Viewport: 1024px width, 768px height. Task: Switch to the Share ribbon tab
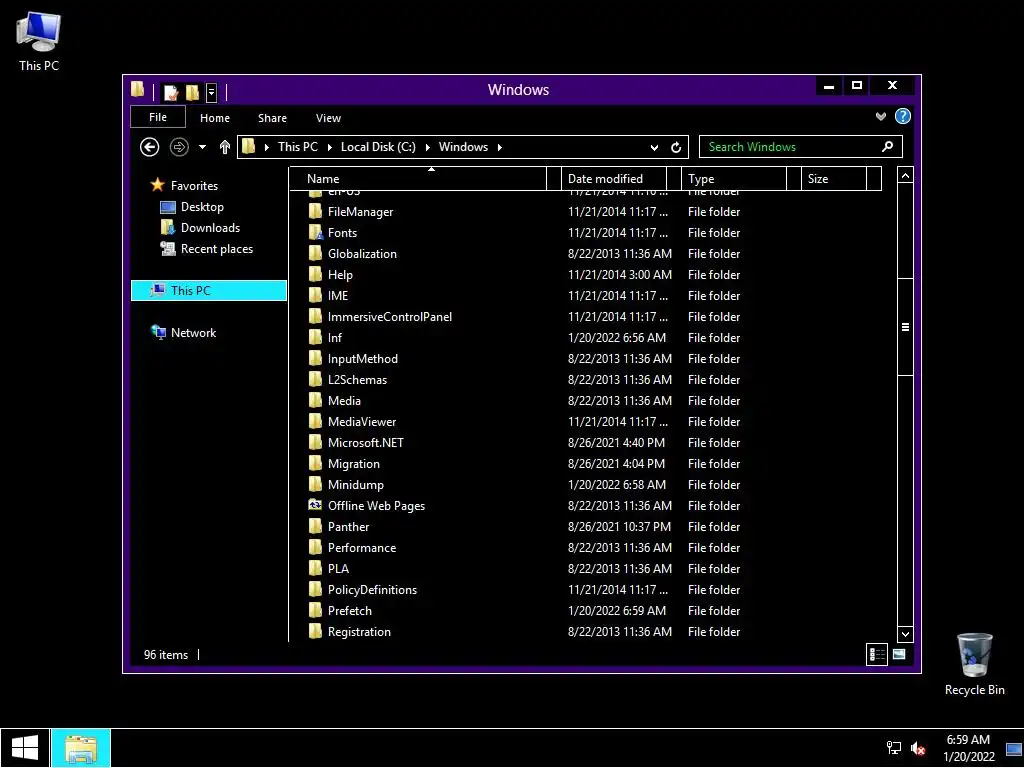pos(272,118)
